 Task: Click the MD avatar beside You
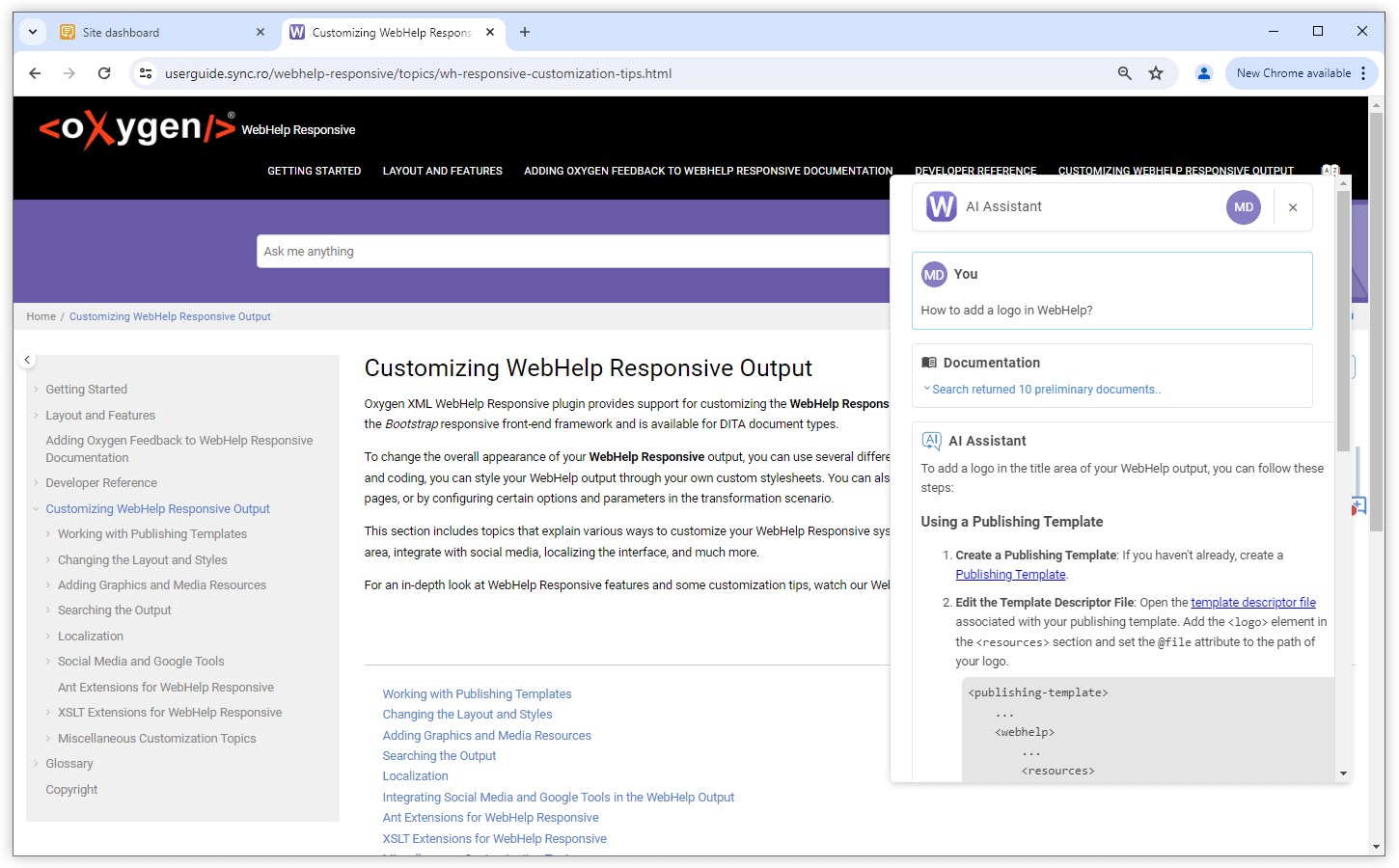pyautogui.click(x=934, y=275)
